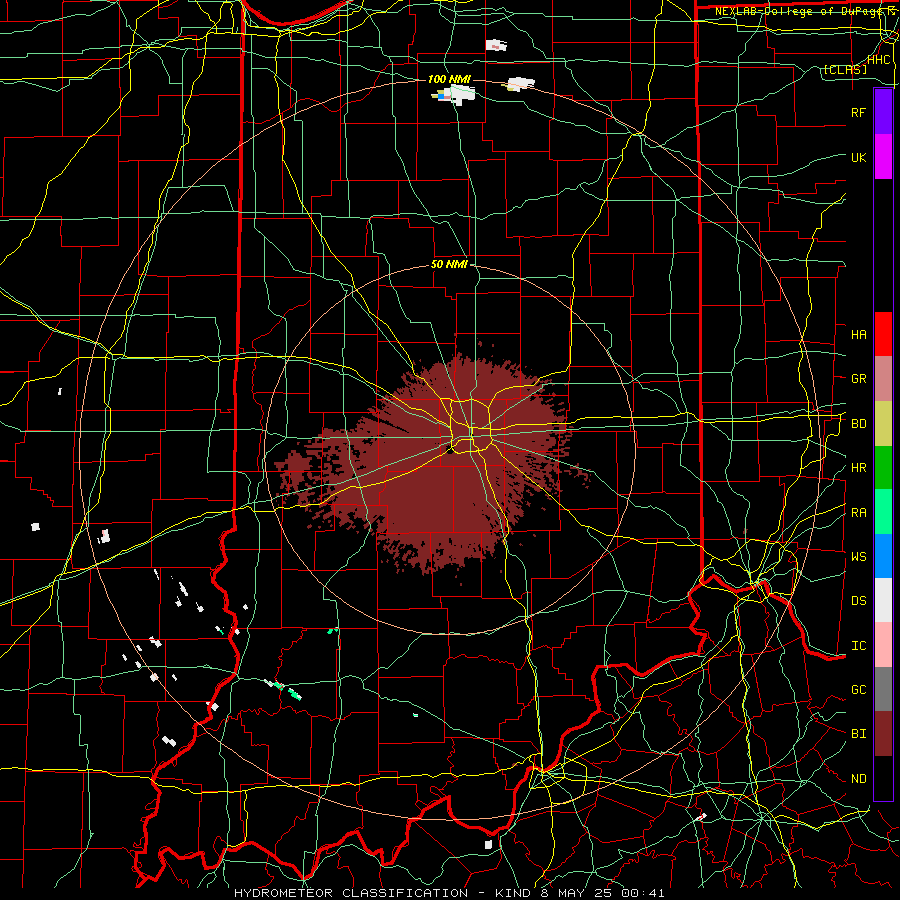Image resolution: width=900 pixels, height=900 pixels.
Task: Select the GR pinkish legend swatch
Action: click(x=883, y=378)
